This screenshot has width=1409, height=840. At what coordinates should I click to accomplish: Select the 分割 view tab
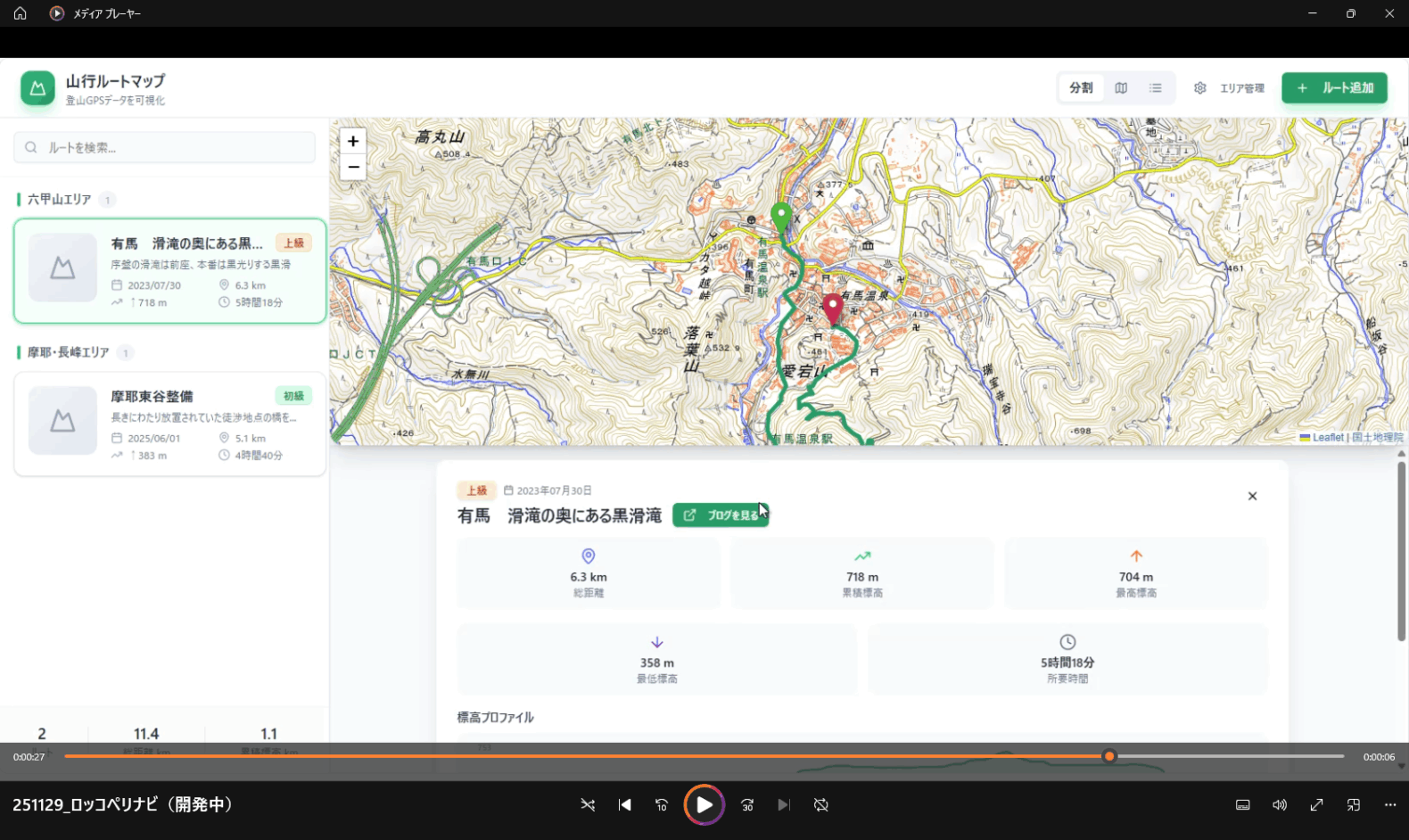pos(1081,88)
